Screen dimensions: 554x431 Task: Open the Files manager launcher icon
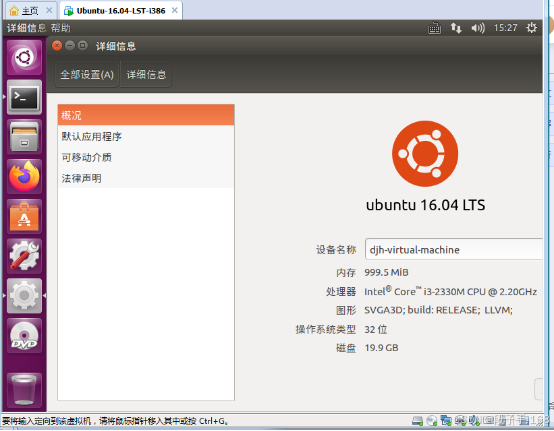pyautogui.click(x=24, y=137)
